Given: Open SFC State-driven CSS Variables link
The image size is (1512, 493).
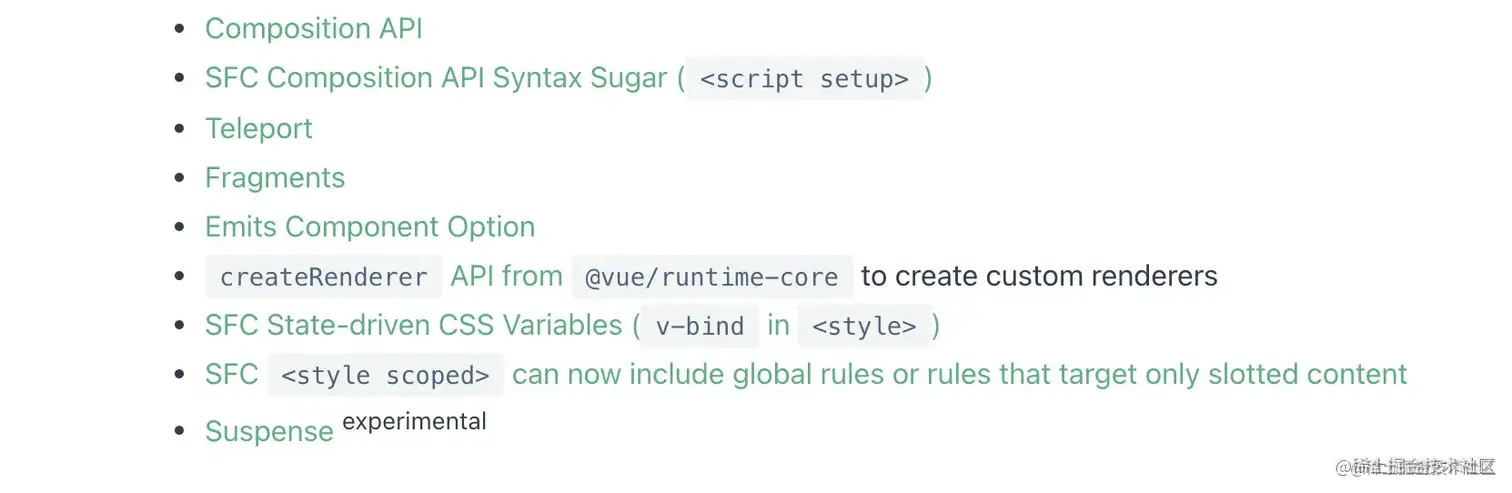Looking at the screenshot, I should [413, 325].
